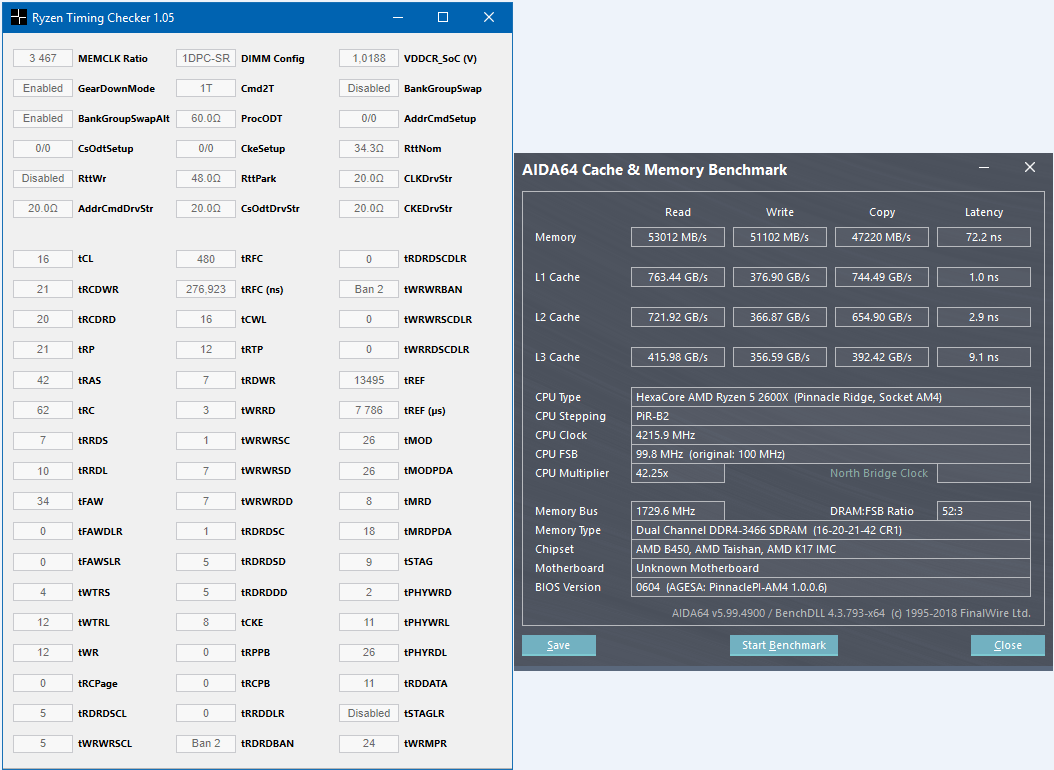Click the L1 Cache Read value field

coord(678,277)
